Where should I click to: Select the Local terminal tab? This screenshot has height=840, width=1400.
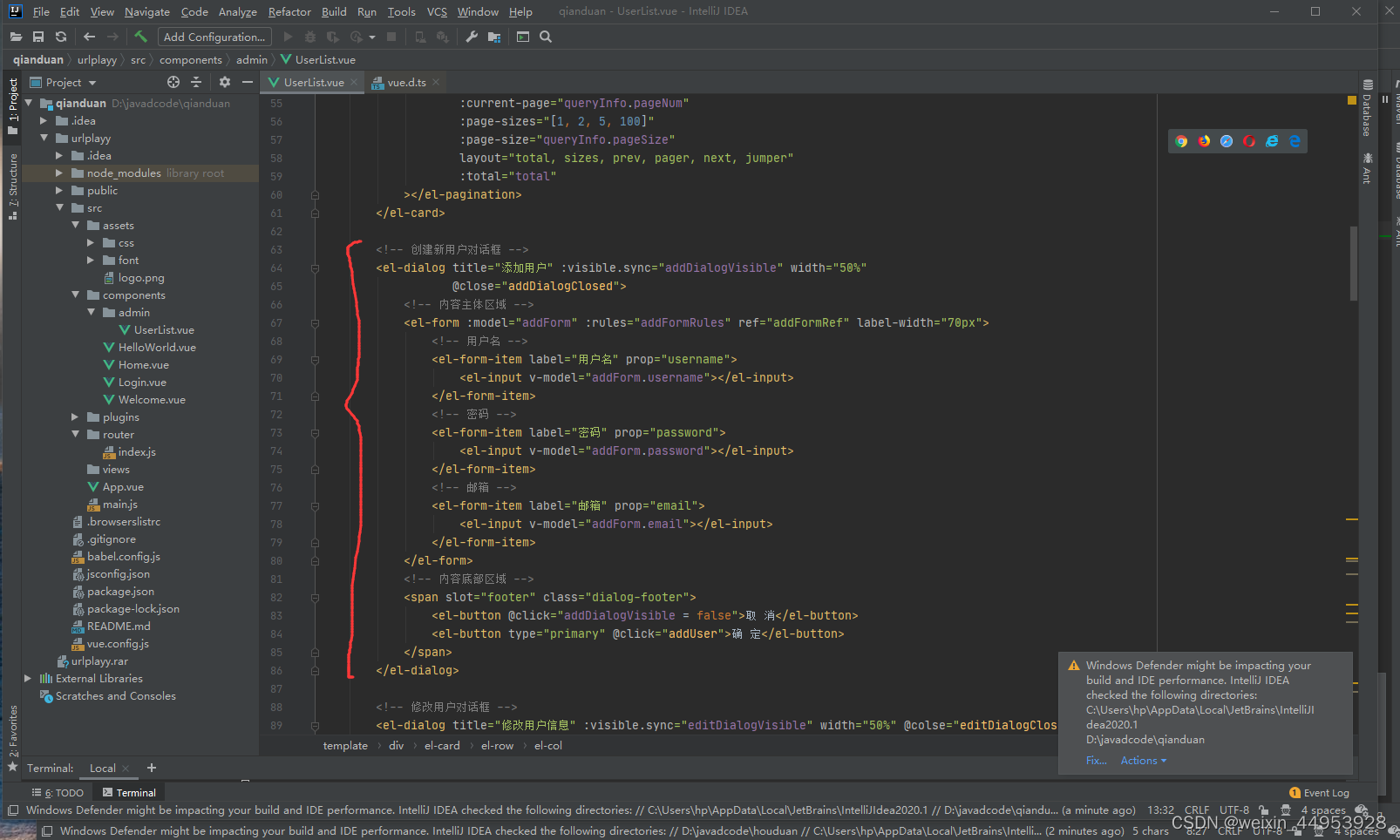pos(103,769)
